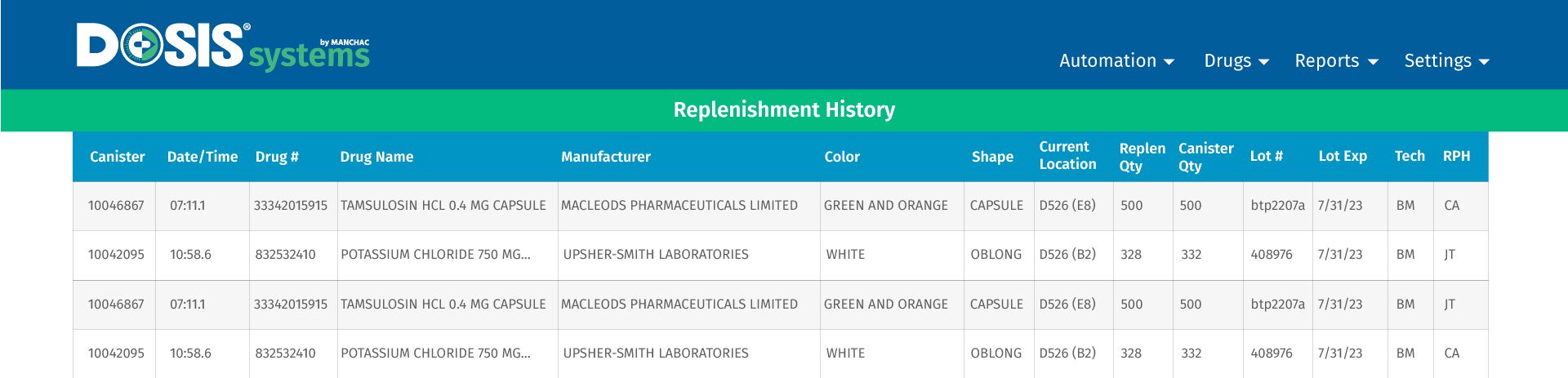Open the Reports dropdown
Viewport: 1568px width, 378px height.
click(1336, 61)
